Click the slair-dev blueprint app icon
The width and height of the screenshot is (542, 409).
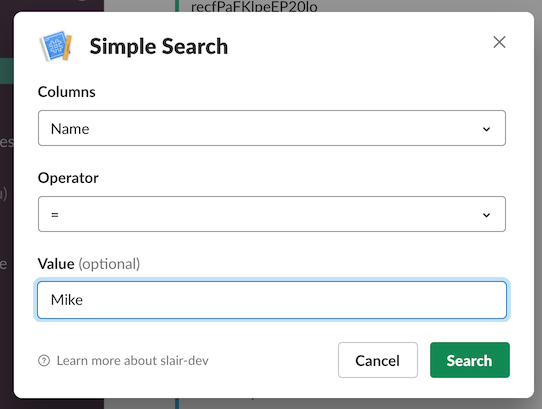pos(56,46)
